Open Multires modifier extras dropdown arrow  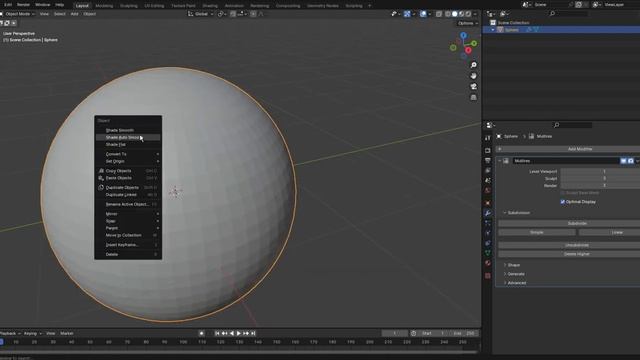click(x=637, y=161)
